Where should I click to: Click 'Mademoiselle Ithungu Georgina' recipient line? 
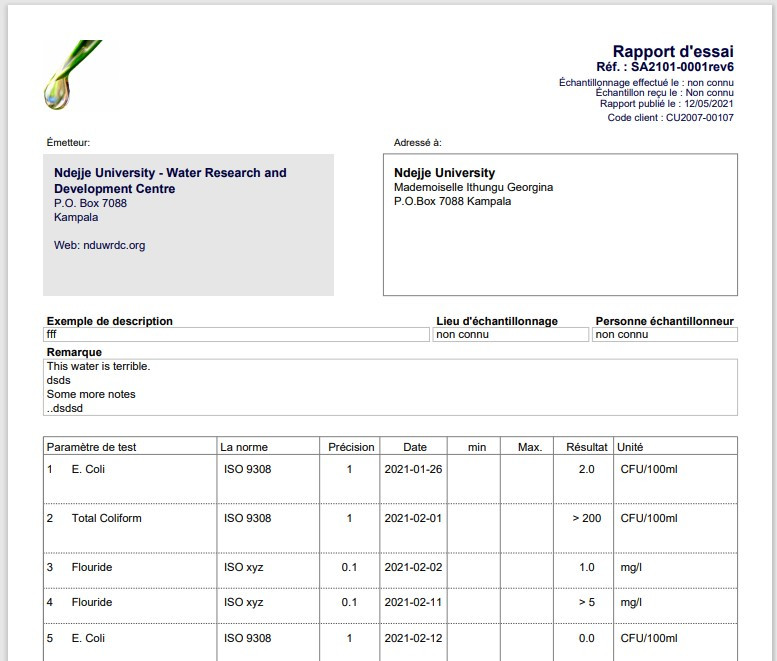(x=473, y=187)
